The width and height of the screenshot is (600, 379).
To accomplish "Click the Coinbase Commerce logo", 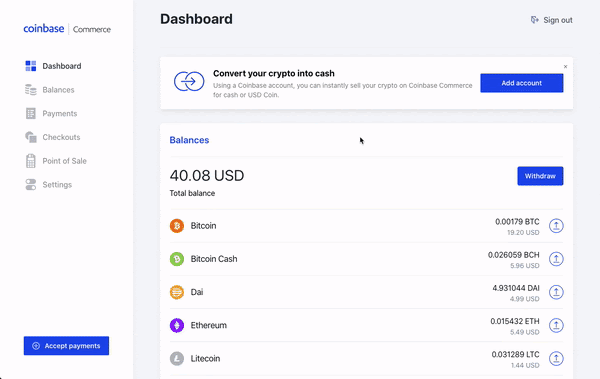I will tap(67, 29).
